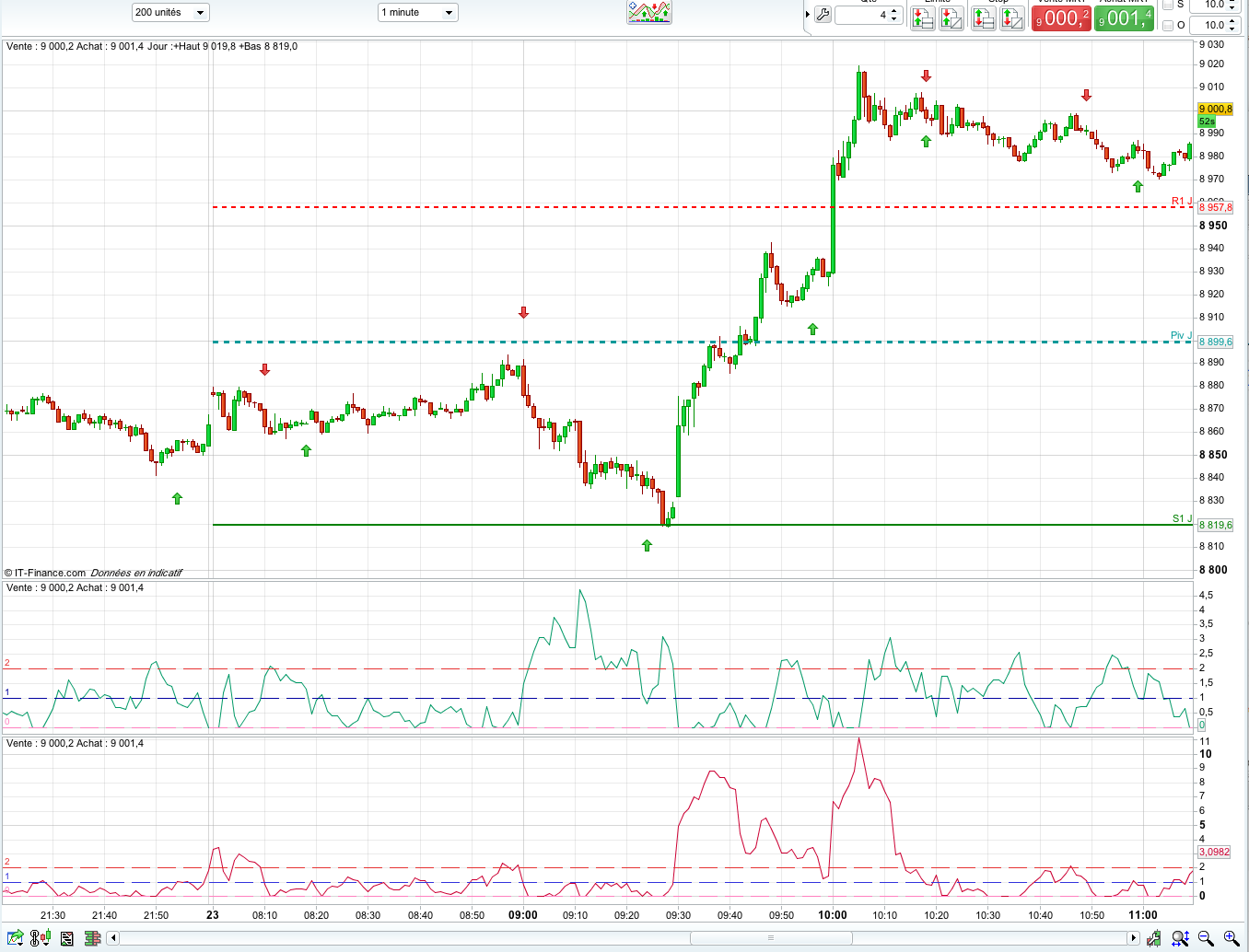Open the 1 minute timeframe dropdown

tap(418, 12)
